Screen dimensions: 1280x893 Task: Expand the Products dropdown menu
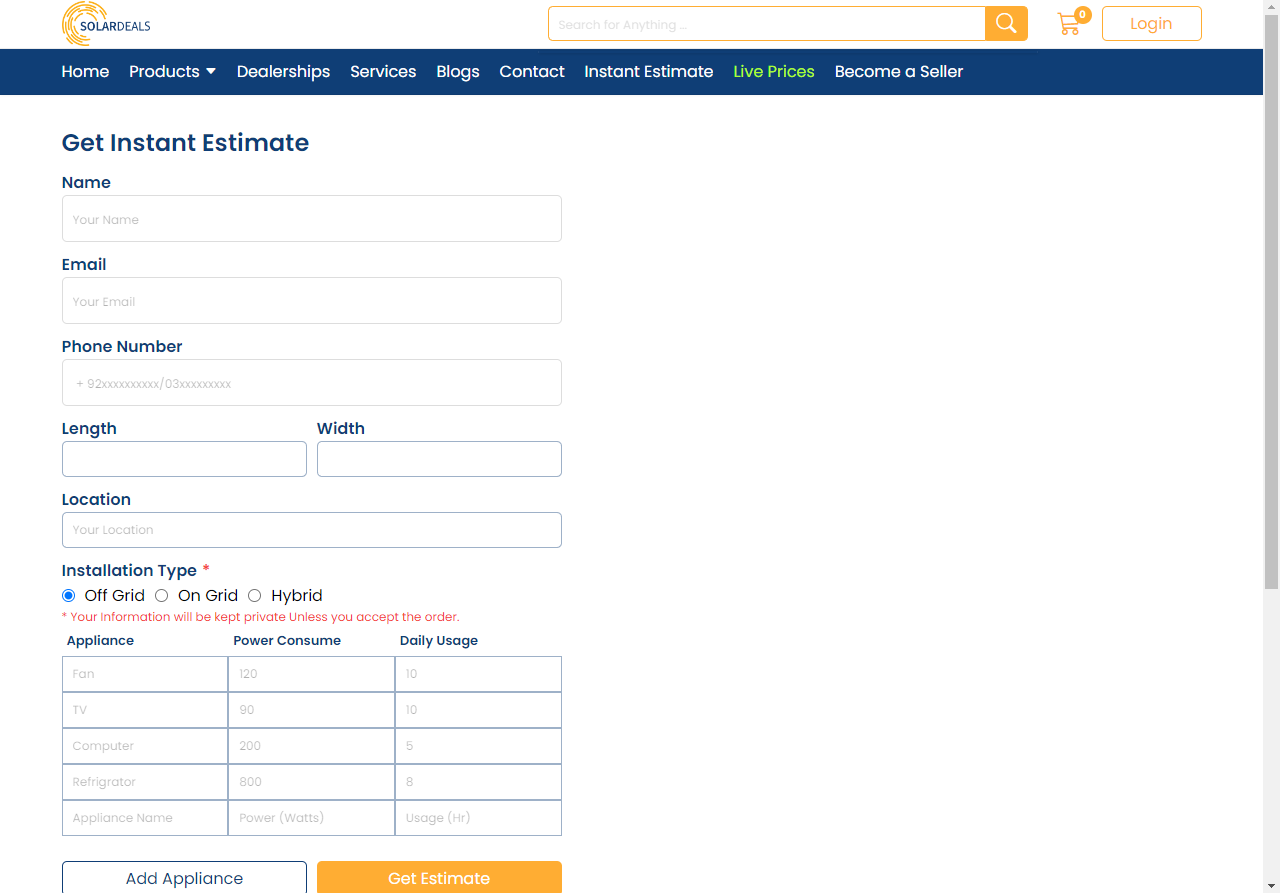click(x=172, y=72)
